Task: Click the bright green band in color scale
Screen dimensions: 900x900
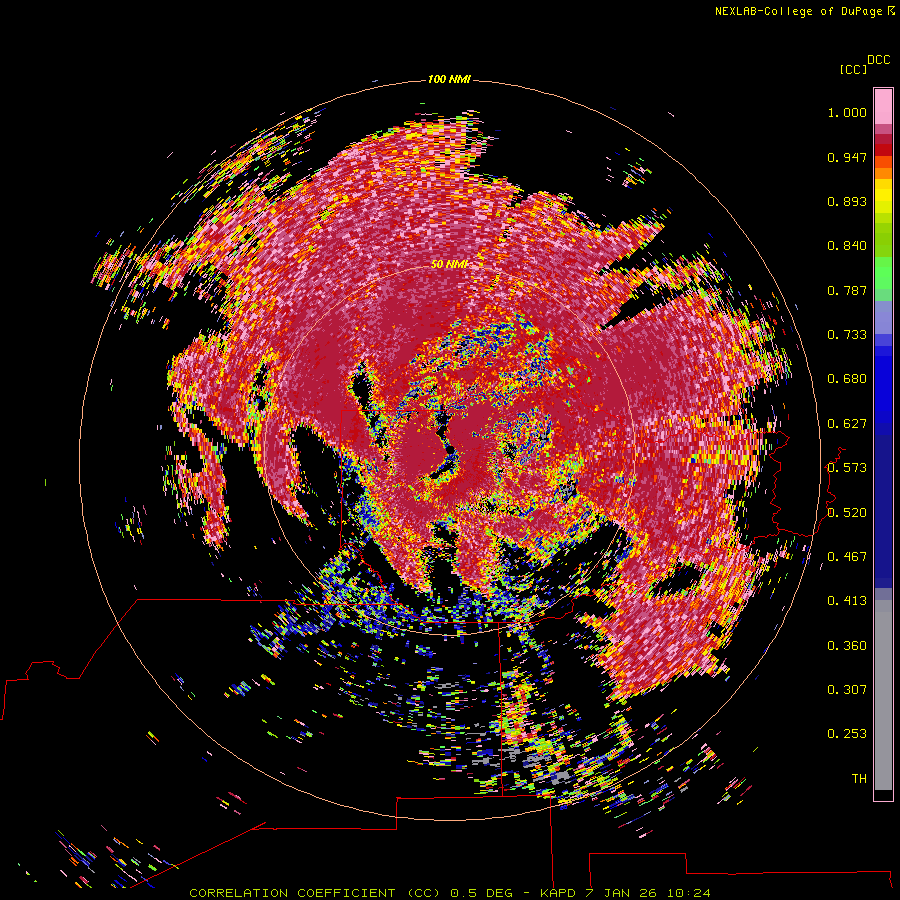Action: (x=883, y=271)
